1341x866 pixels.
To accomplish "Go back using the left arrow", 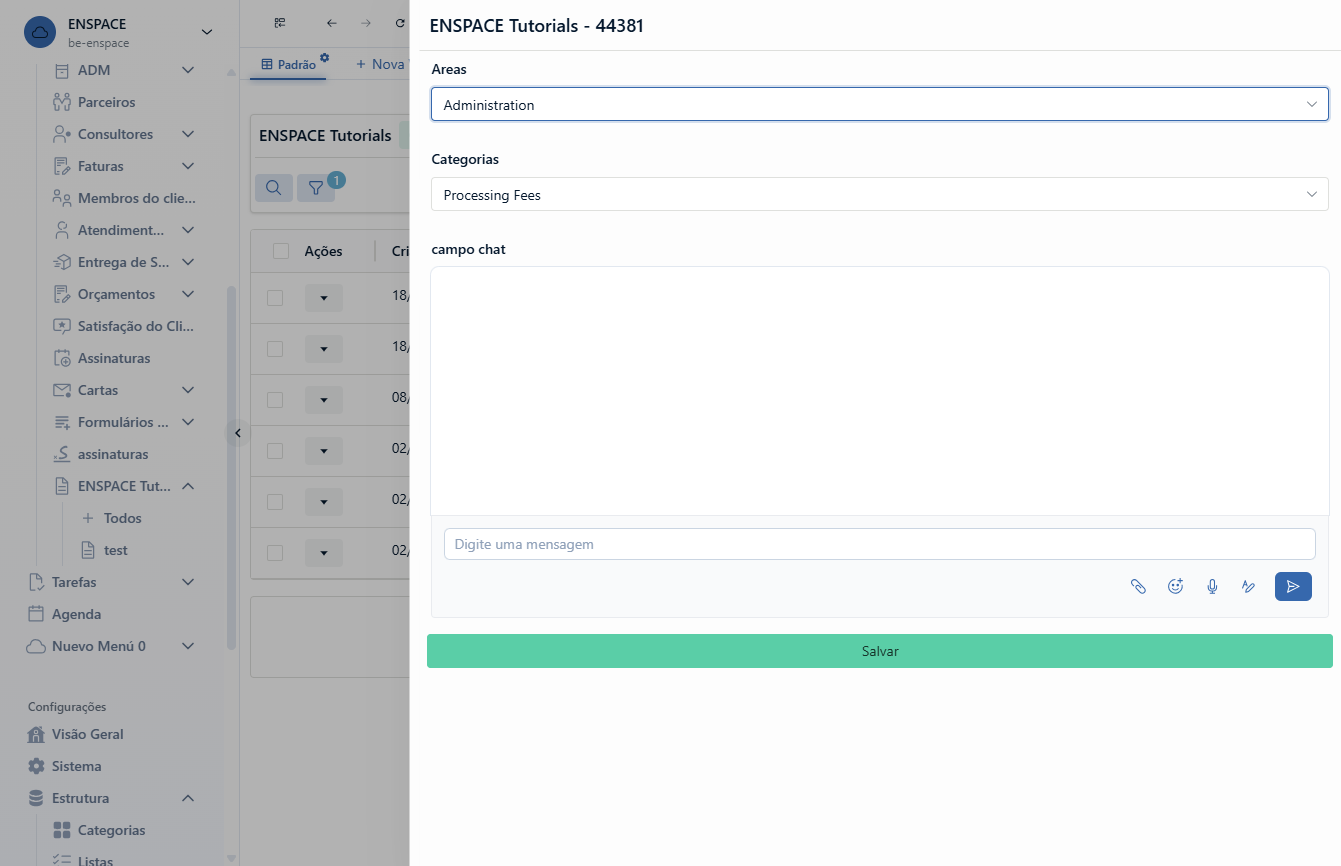I will (x=331, y=23).
